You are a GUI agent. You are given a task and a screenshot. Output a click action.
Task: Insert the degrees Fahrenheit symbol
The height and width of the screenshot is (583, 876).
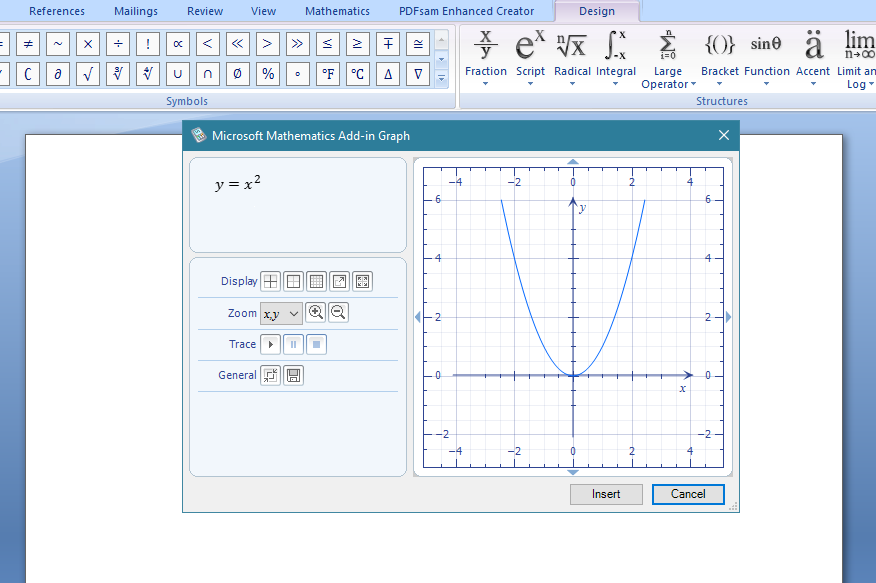[328, 74]
